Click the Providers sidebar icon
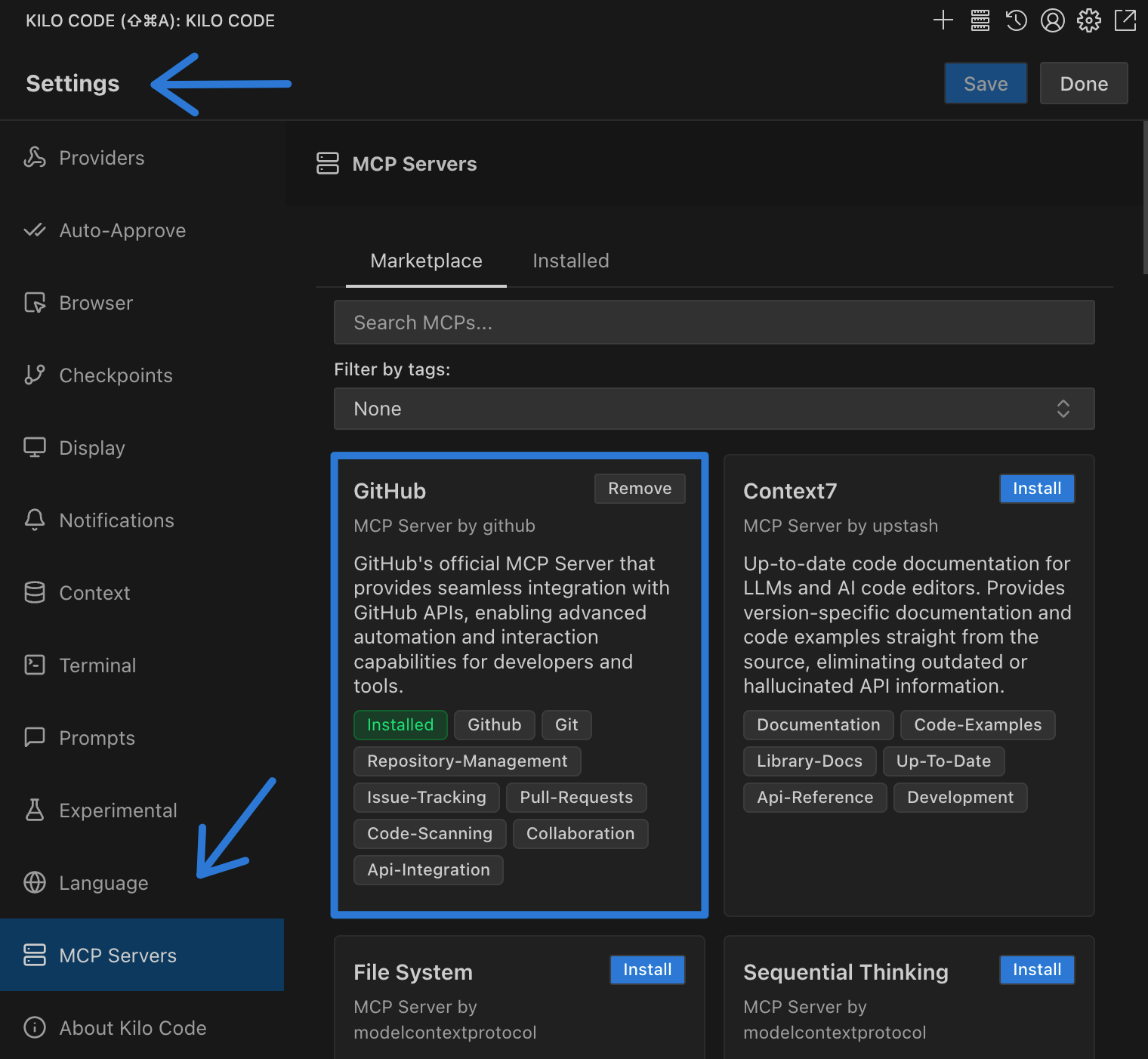The image size is (1148, 1059). 35,157
